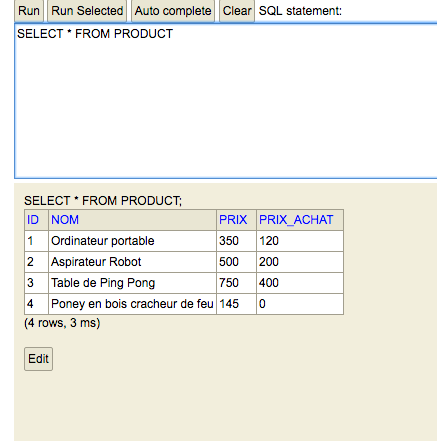
Task: Sort by the ID column header
Action: point(33,220)
